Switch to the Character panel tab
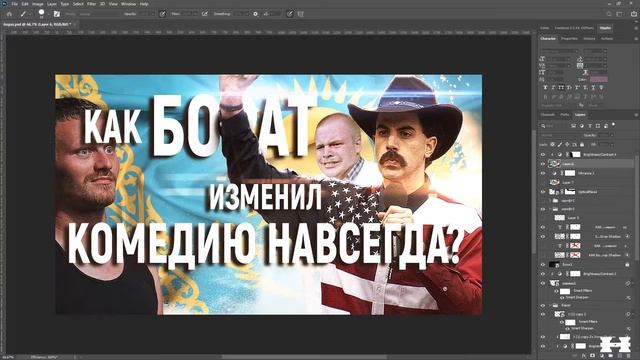 pos(548,39)
